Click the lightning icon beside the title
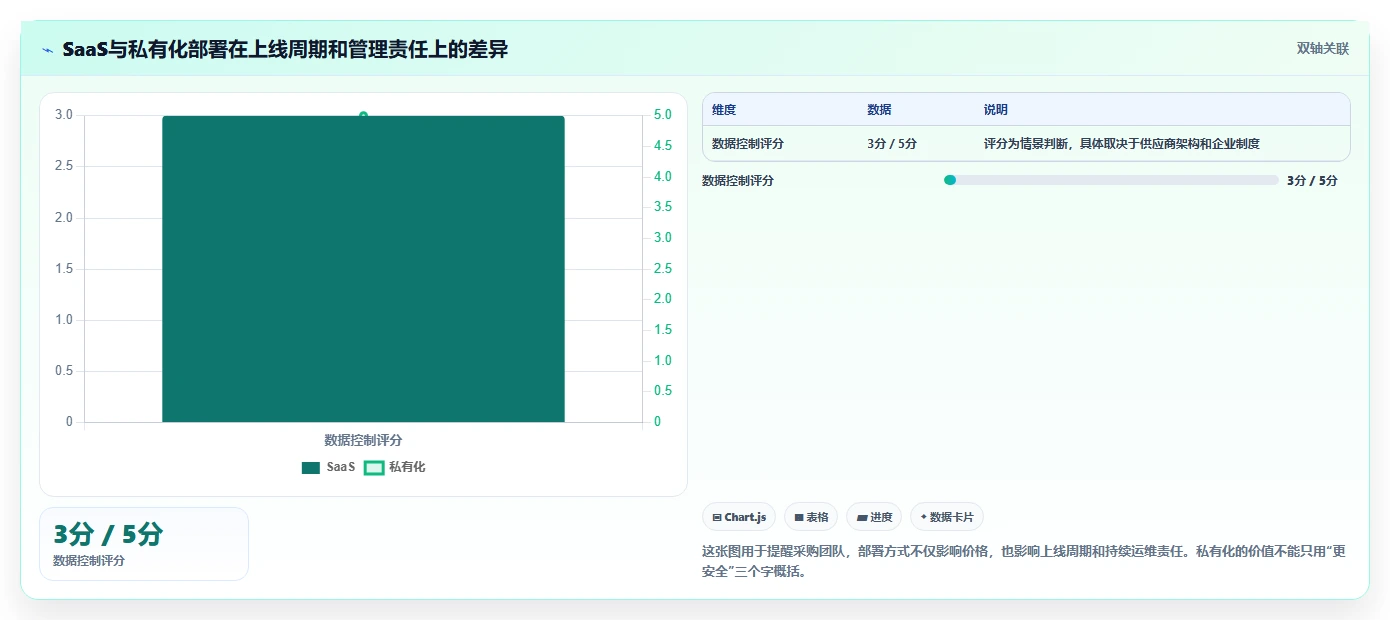Image resolution: width=1390 pixels, height=620 pixels. [x=48, y=49]
